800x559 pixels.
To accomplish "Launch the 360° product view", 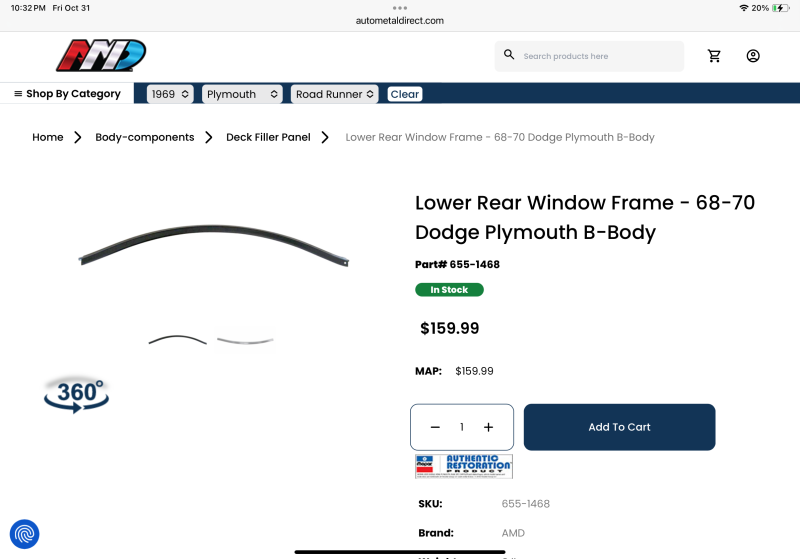I will 77,395.
